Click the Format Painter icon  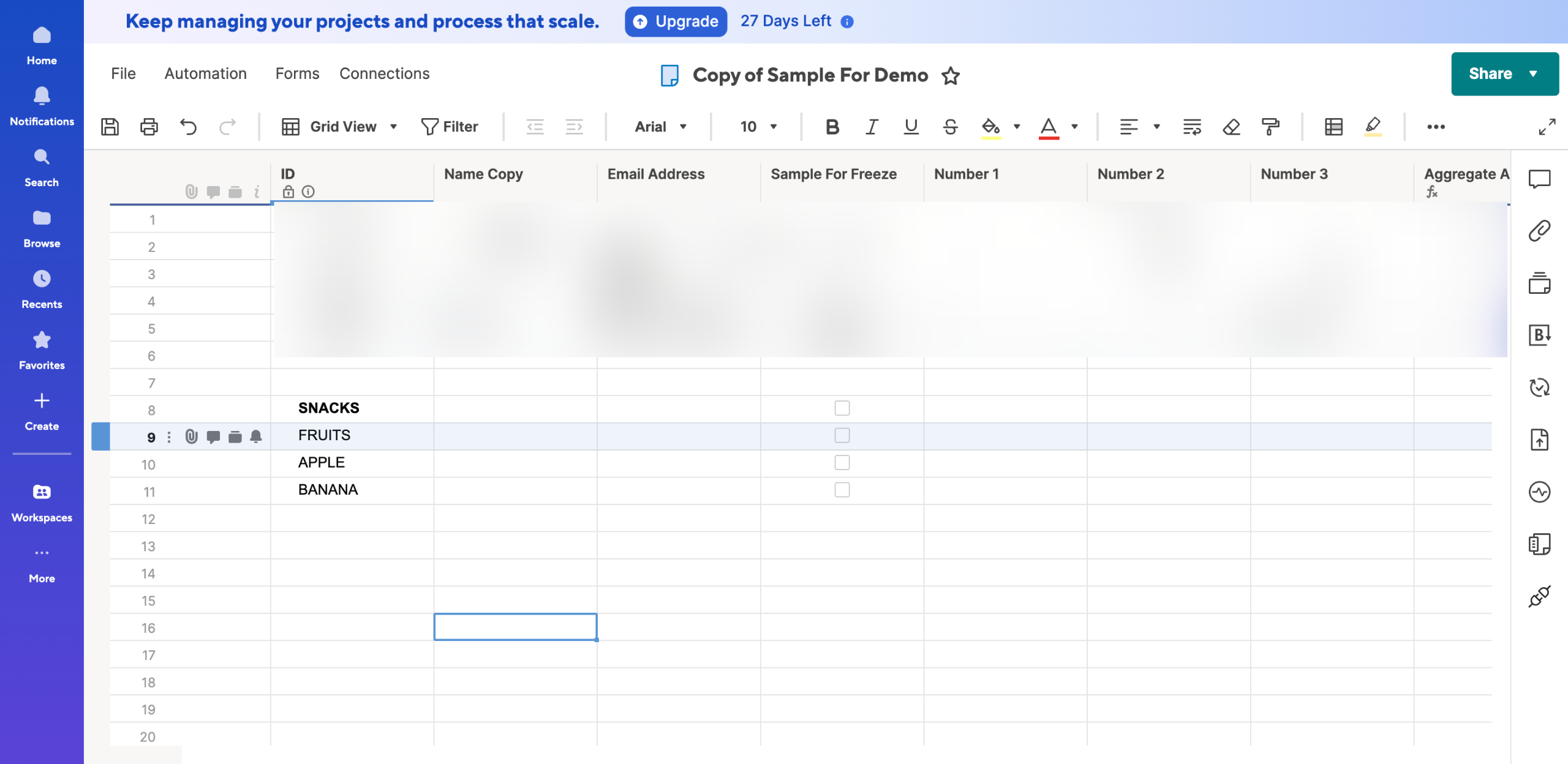coord(1270,127)
